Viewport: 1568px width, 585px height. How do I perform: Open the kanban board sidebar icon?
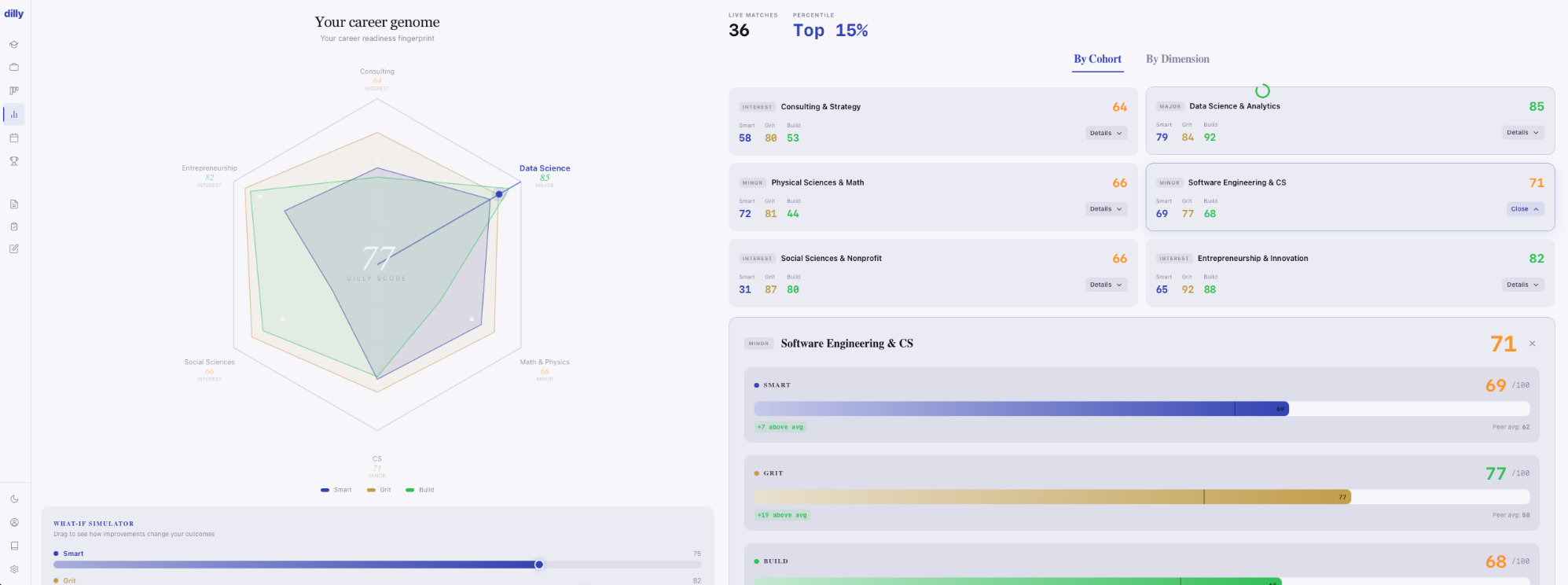point(14,90)
